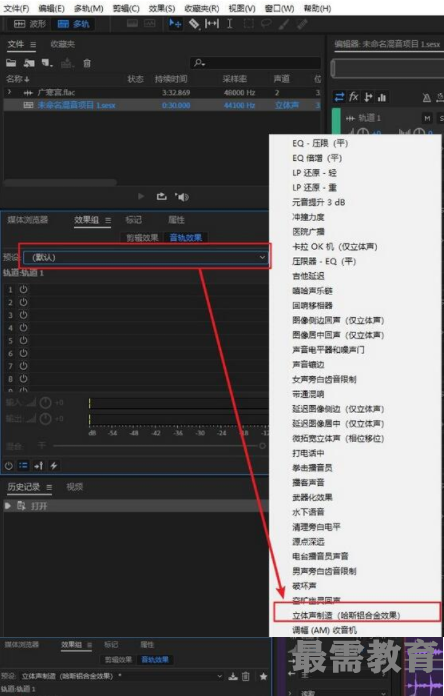Sort files by the 名称 column header

click(18, 79)
